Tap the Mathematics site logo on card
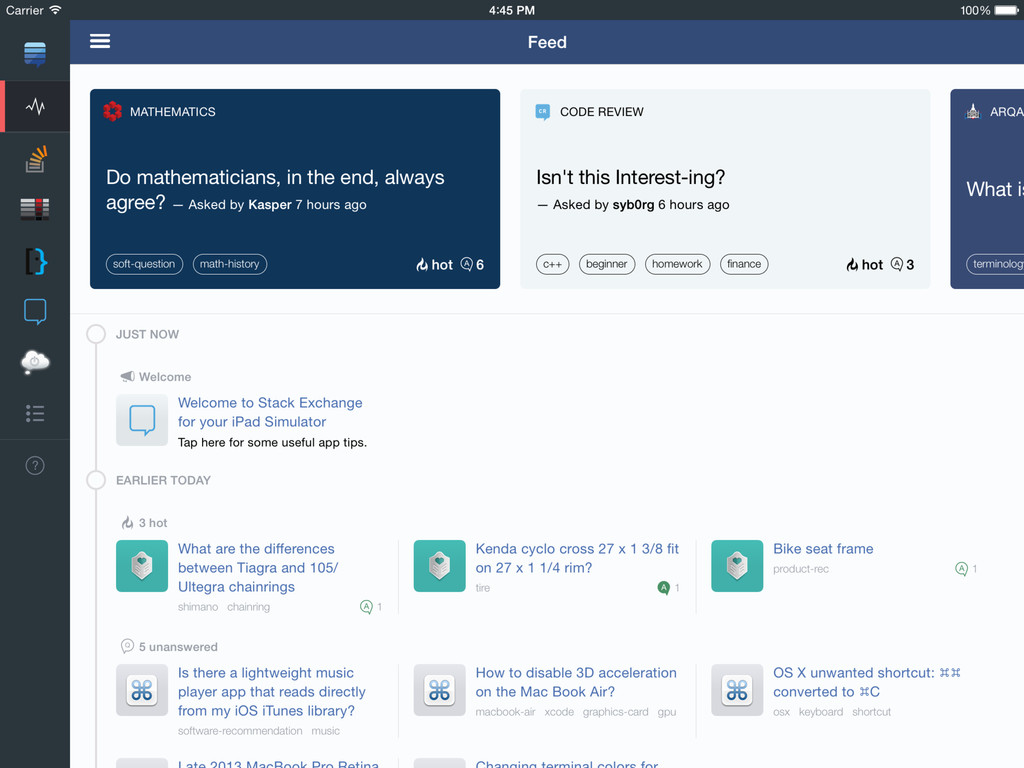 pyautogui.click(x=112, y=112)
